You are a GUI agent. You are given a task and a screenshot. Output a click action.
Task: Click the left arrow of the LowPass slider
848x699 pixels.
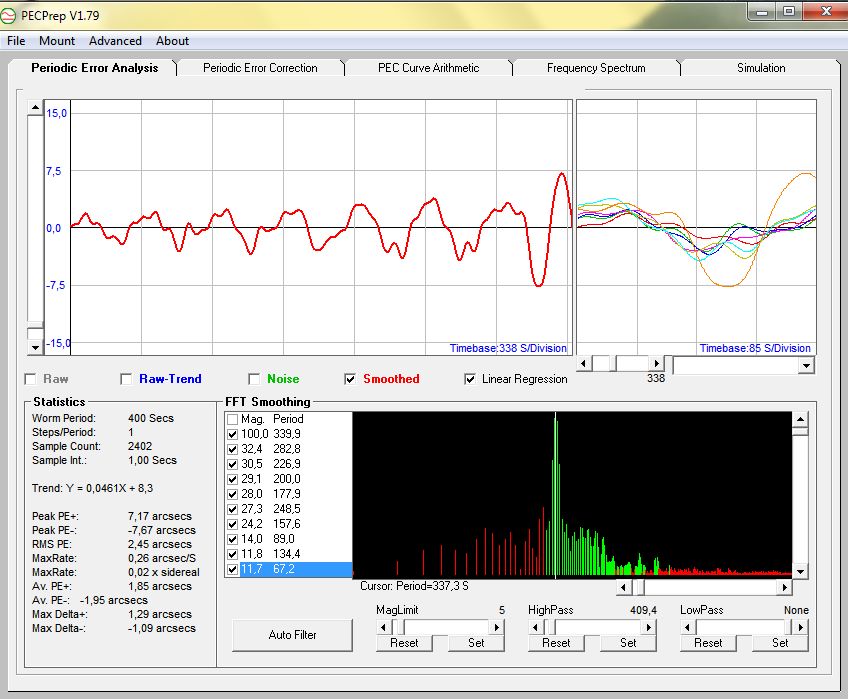pos(687,627)
